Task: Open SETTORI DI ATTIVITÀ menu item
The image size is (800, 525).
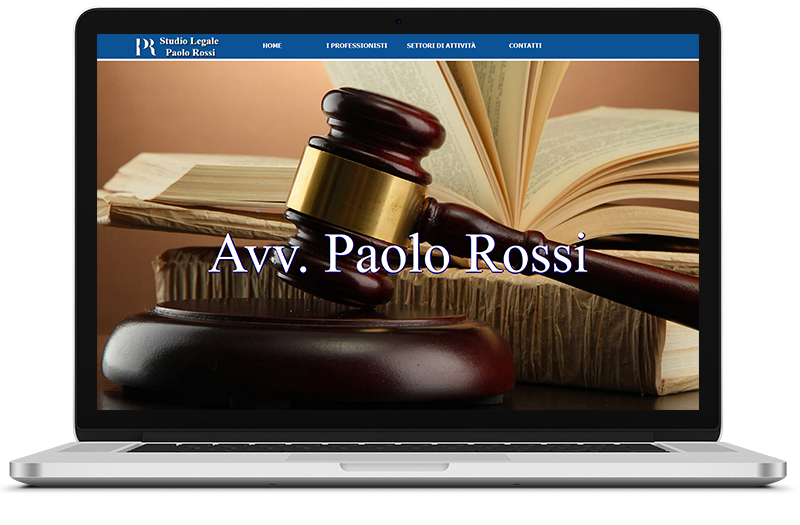Action: pyautogui.click(x=441, y=45)
